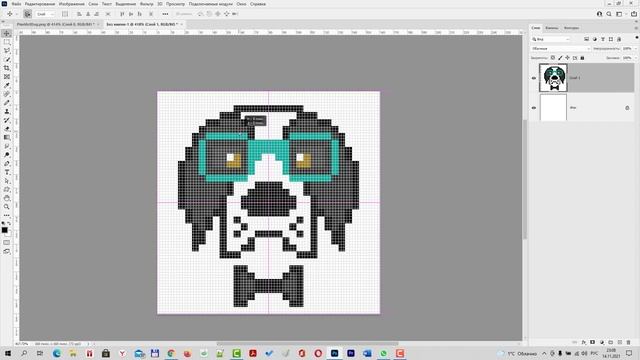Select the Path Selection tool
The height and width of the screenshot is (360, 640).
(x=7, y=180)
